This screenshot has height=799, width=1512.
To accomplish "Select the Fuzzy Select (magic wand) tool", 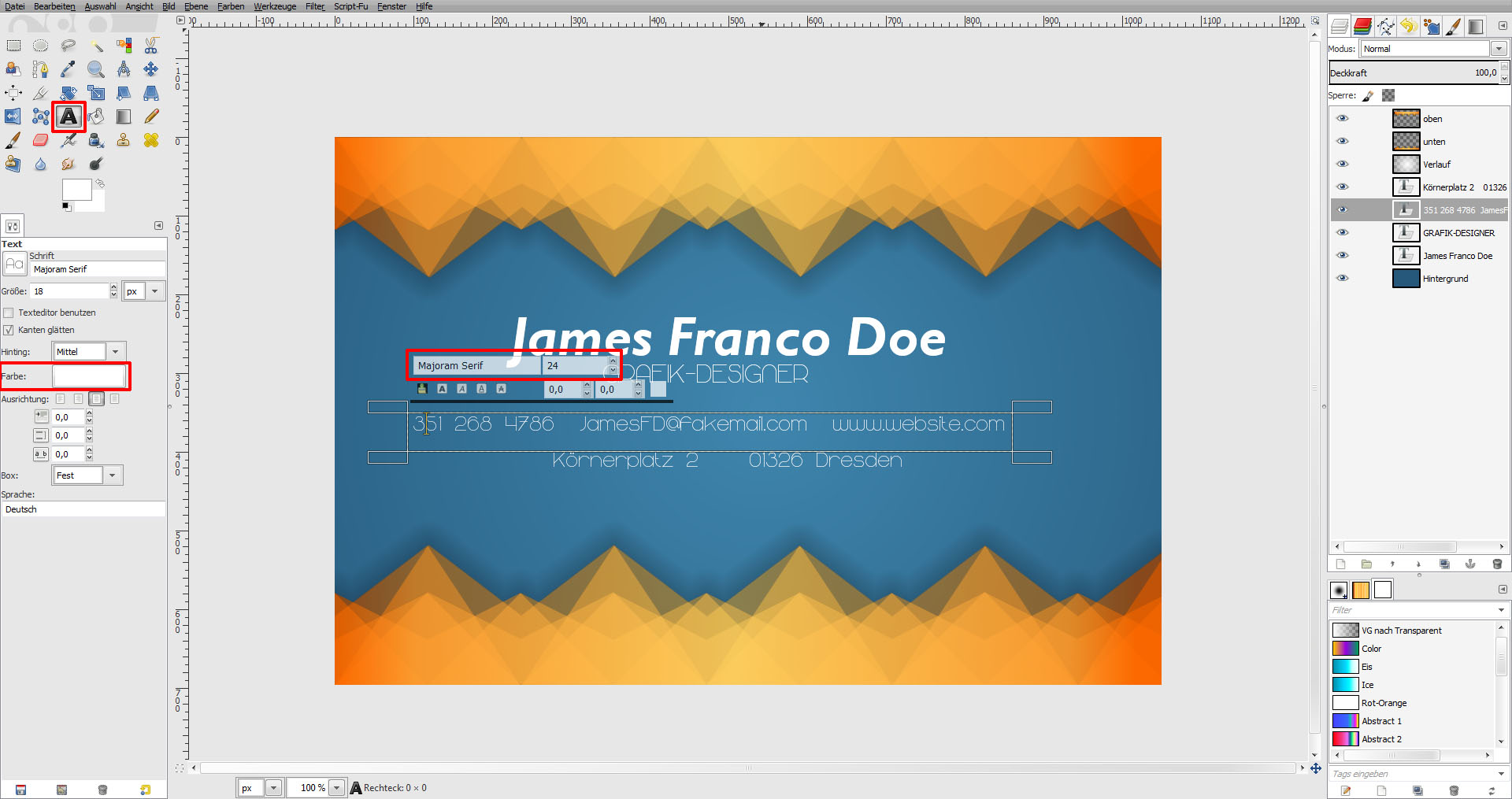I will point(96,46).
